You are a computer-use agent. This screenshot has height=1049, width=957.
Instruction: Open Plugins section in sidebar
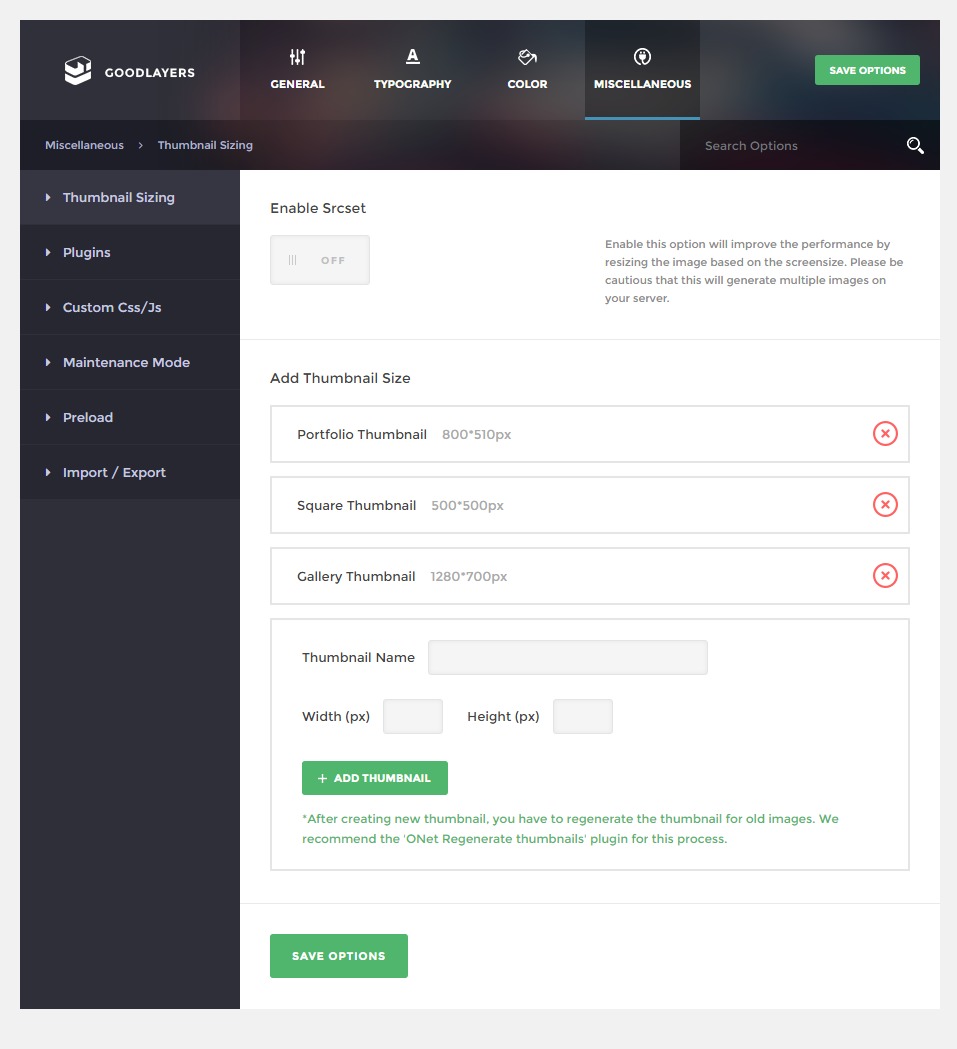(130, 252)
